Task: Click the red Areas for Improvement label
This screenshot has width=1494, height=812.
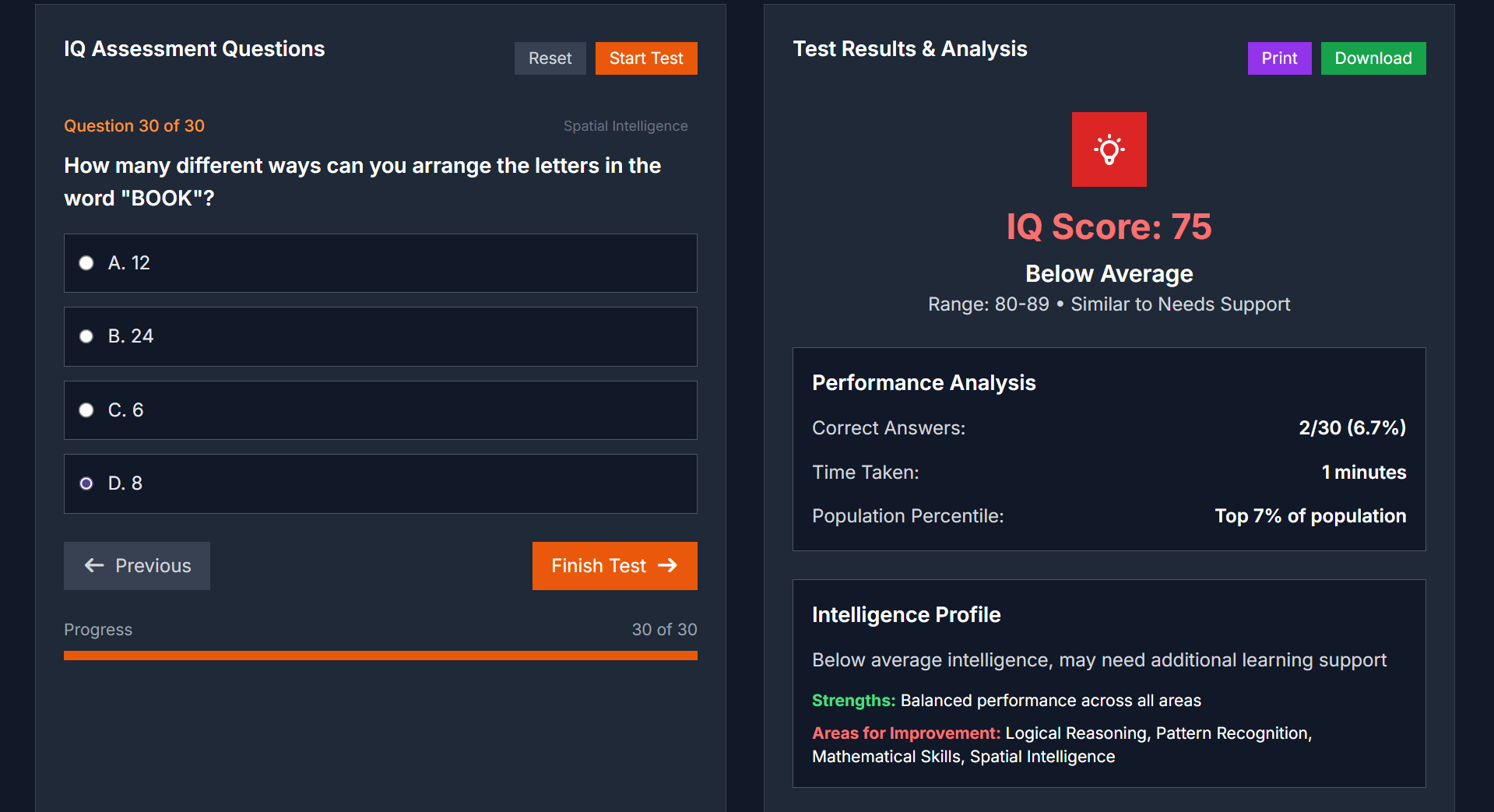Action: click(x=905, y=733)
